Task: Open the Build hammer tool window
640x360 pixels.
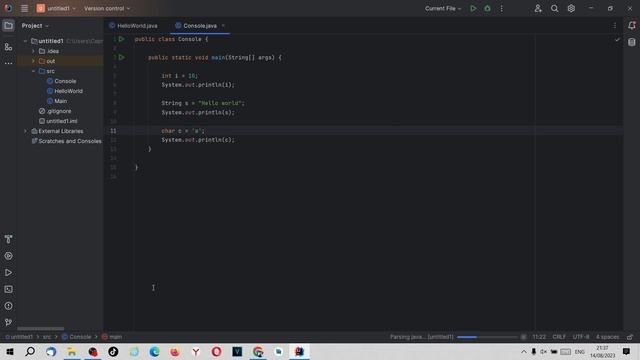Action: tap(8, 239)
